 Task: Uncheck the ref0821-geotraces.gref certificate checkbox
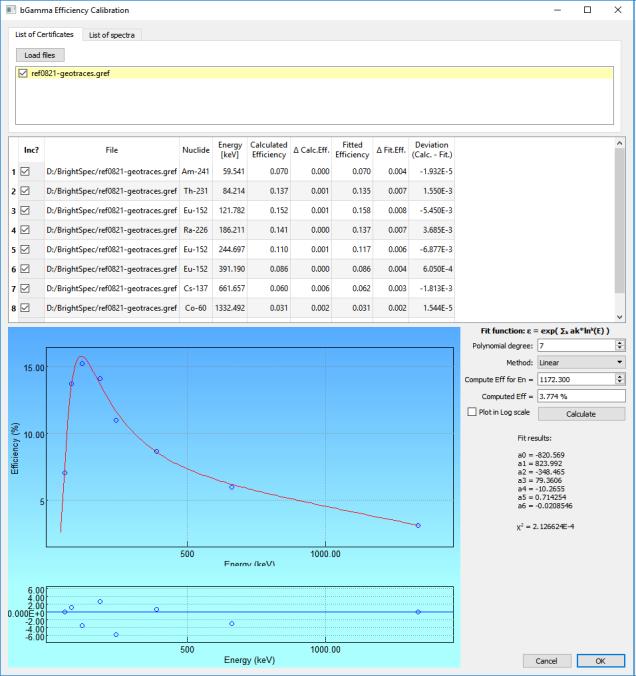pos(23,73)
